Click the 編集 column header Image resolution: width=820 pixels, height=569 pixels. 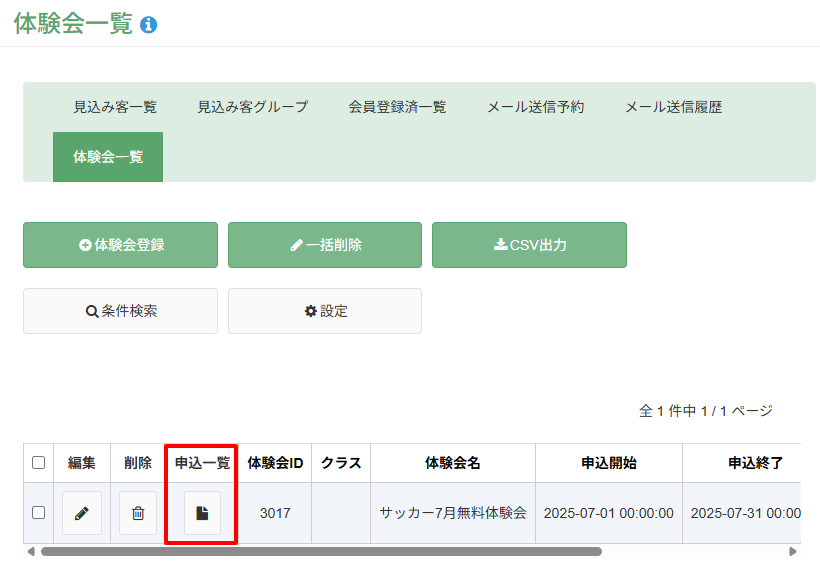point(82,463)
